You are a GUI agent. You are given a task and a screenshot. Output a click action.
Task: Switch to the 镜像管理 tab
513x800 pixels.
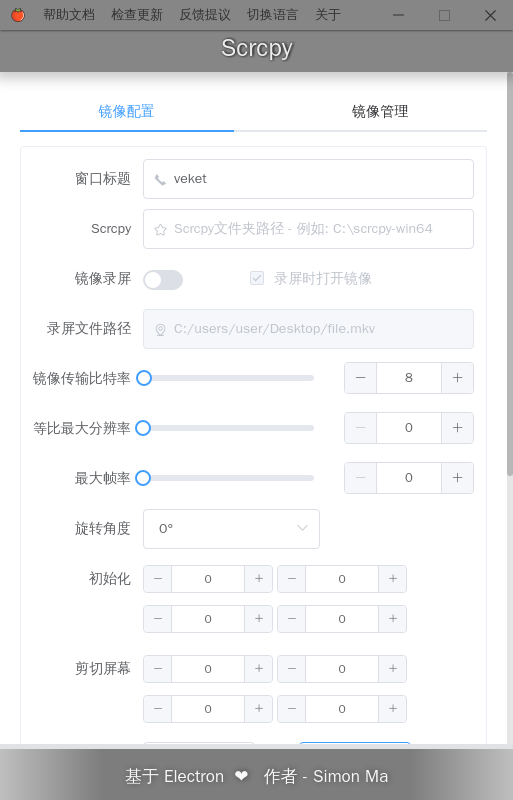click(380, 112)
